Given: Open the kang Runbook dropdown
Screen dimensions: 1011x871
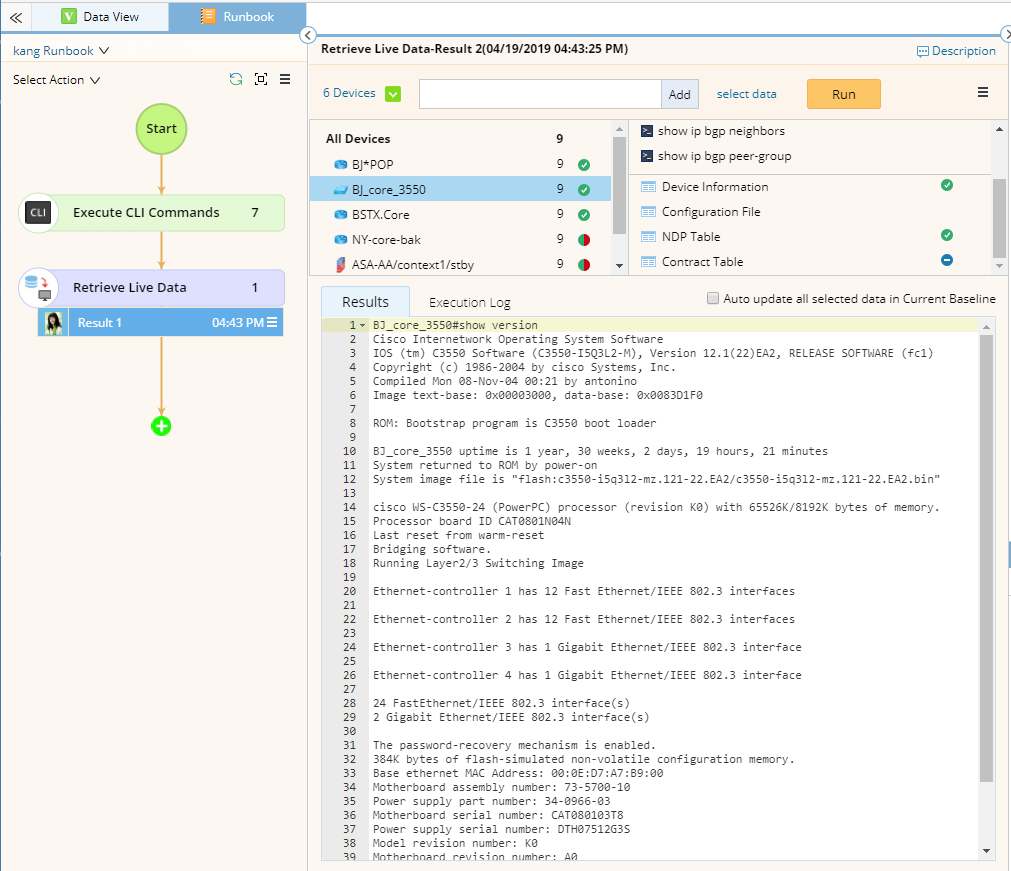Looking at the screenshot, I should 61,50.
